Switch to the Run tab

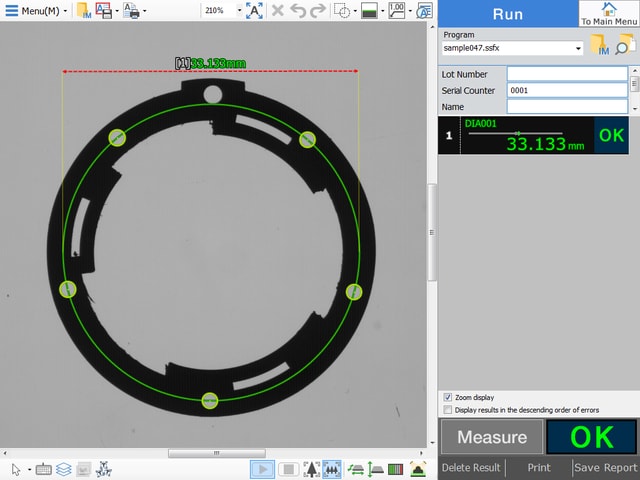(x=508, y=14)
